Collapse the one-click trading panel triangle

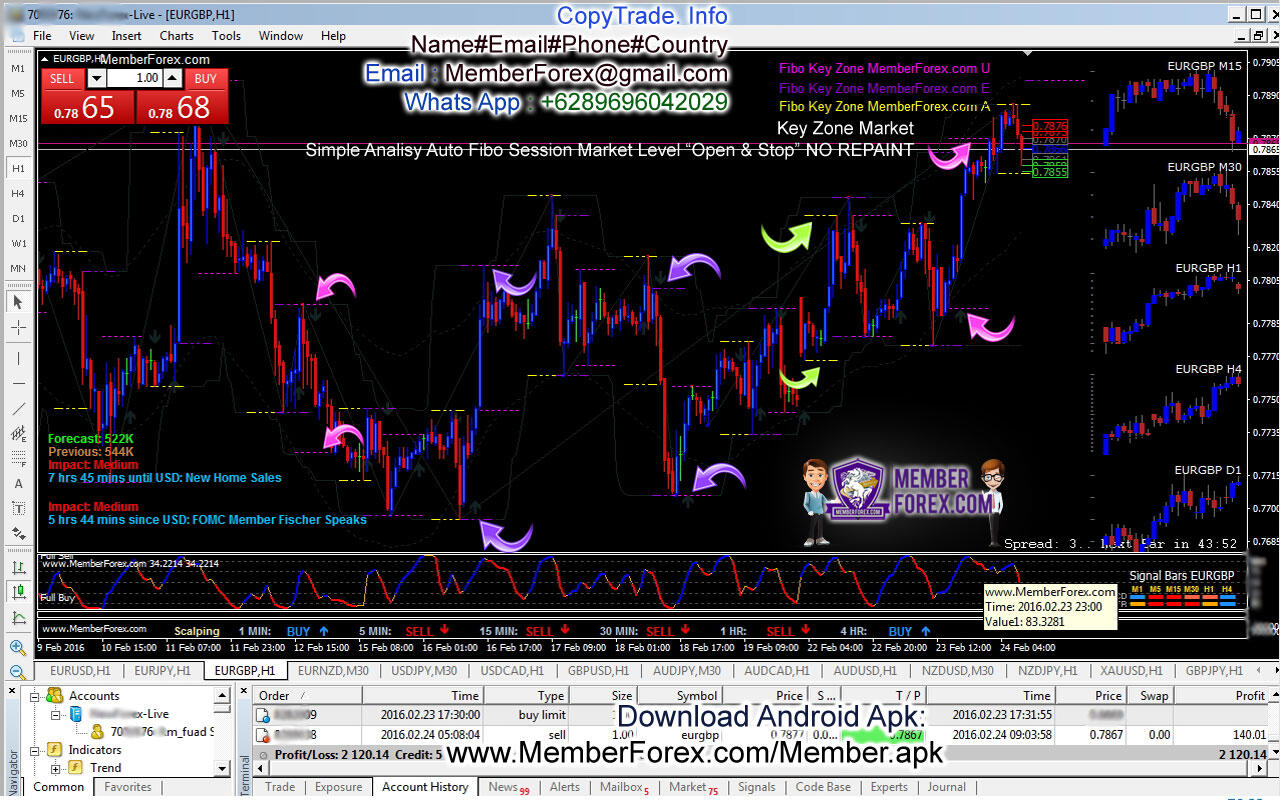pos(45,59)
